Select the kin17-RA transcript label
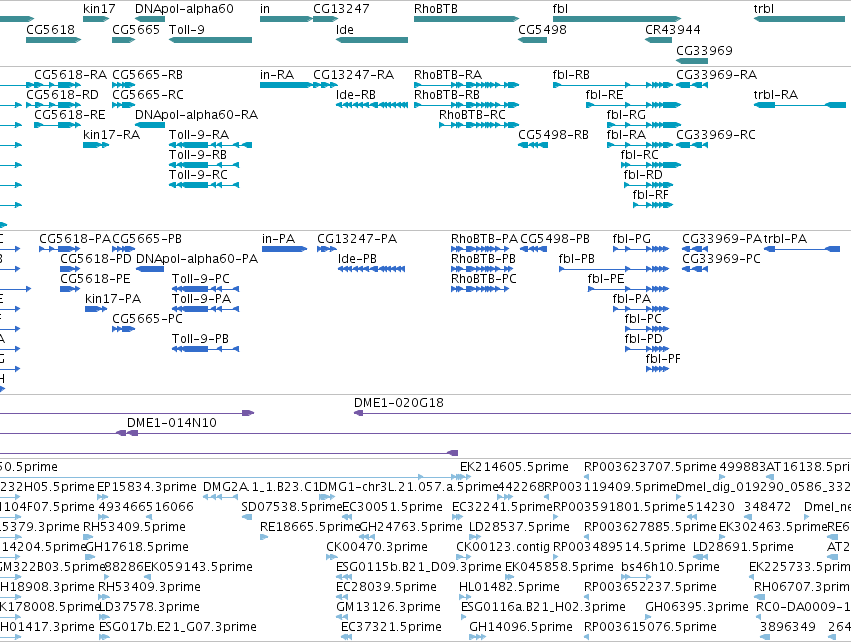This screenshot has width=851, height=642. tap(111, 135)
